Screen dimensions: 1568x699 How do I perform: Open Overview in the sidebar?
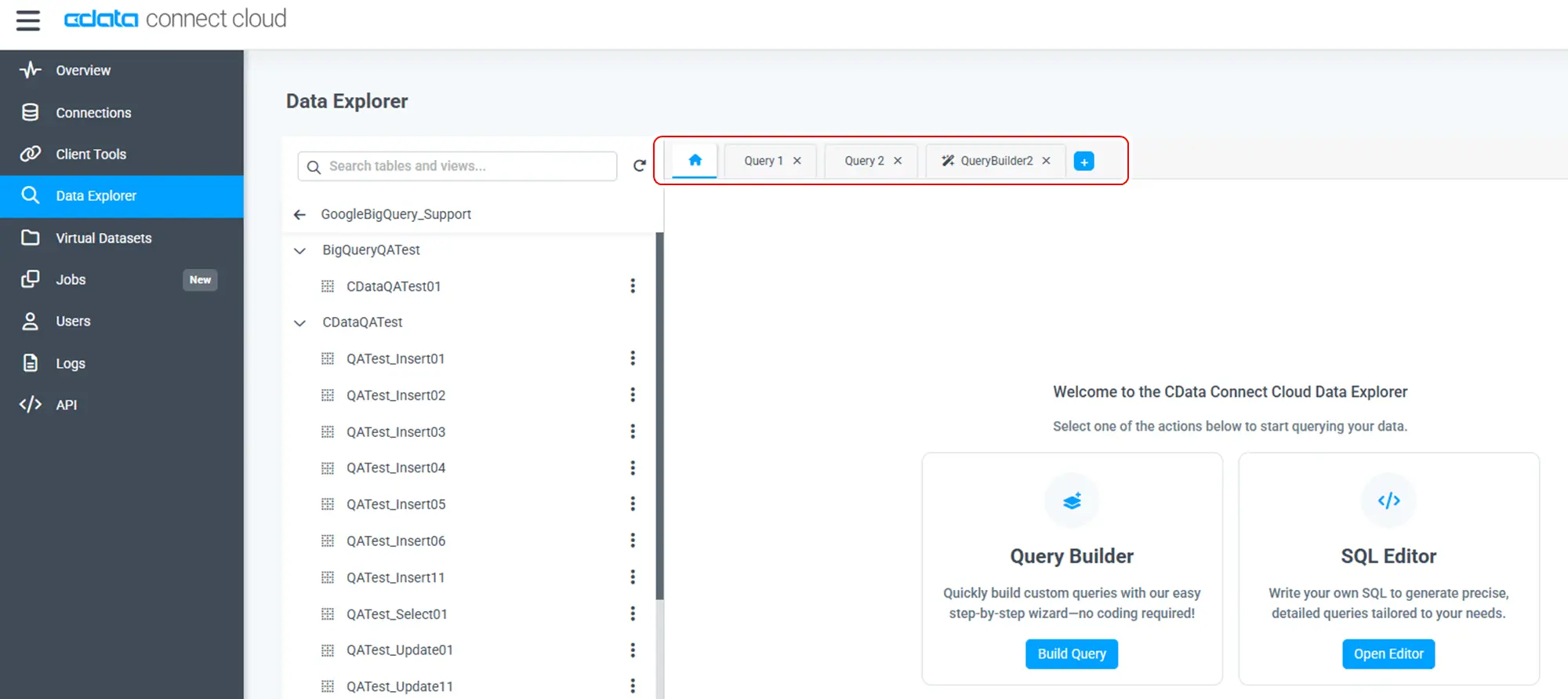tap(122, 71)
